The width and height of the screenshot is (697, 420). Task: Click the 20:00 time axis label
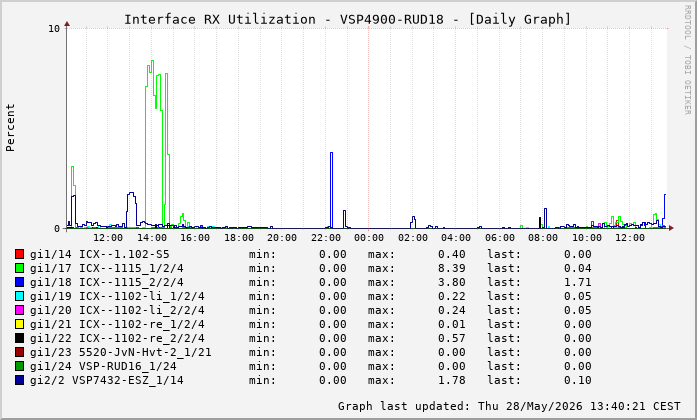click(x=282, y=238)
